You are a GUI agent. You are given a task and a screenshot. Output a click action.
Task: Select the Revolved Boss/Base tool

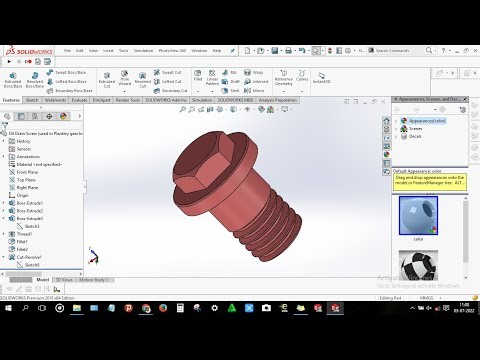click(35, 80)
